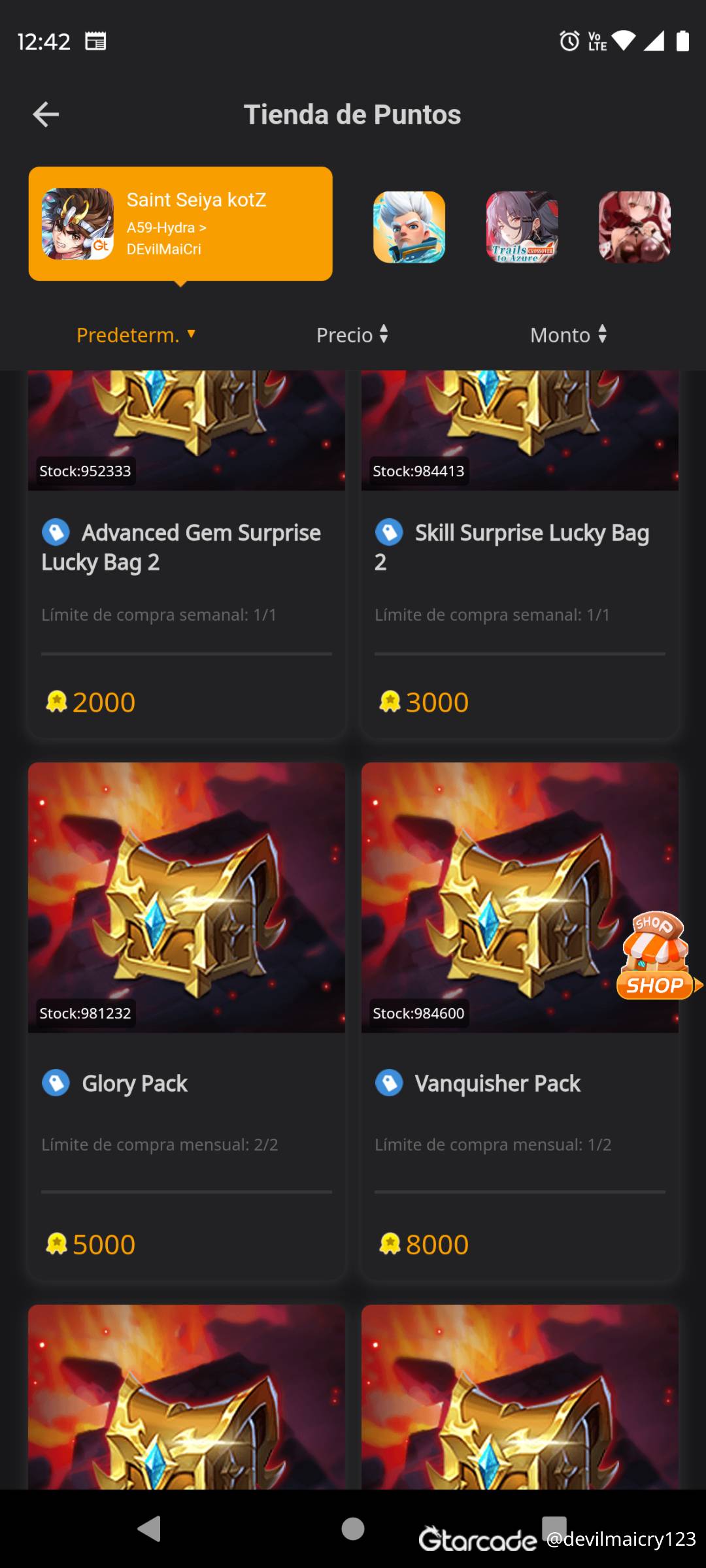Sort items by Monto
706x1568 pixels.
click(x=569, y=335)
